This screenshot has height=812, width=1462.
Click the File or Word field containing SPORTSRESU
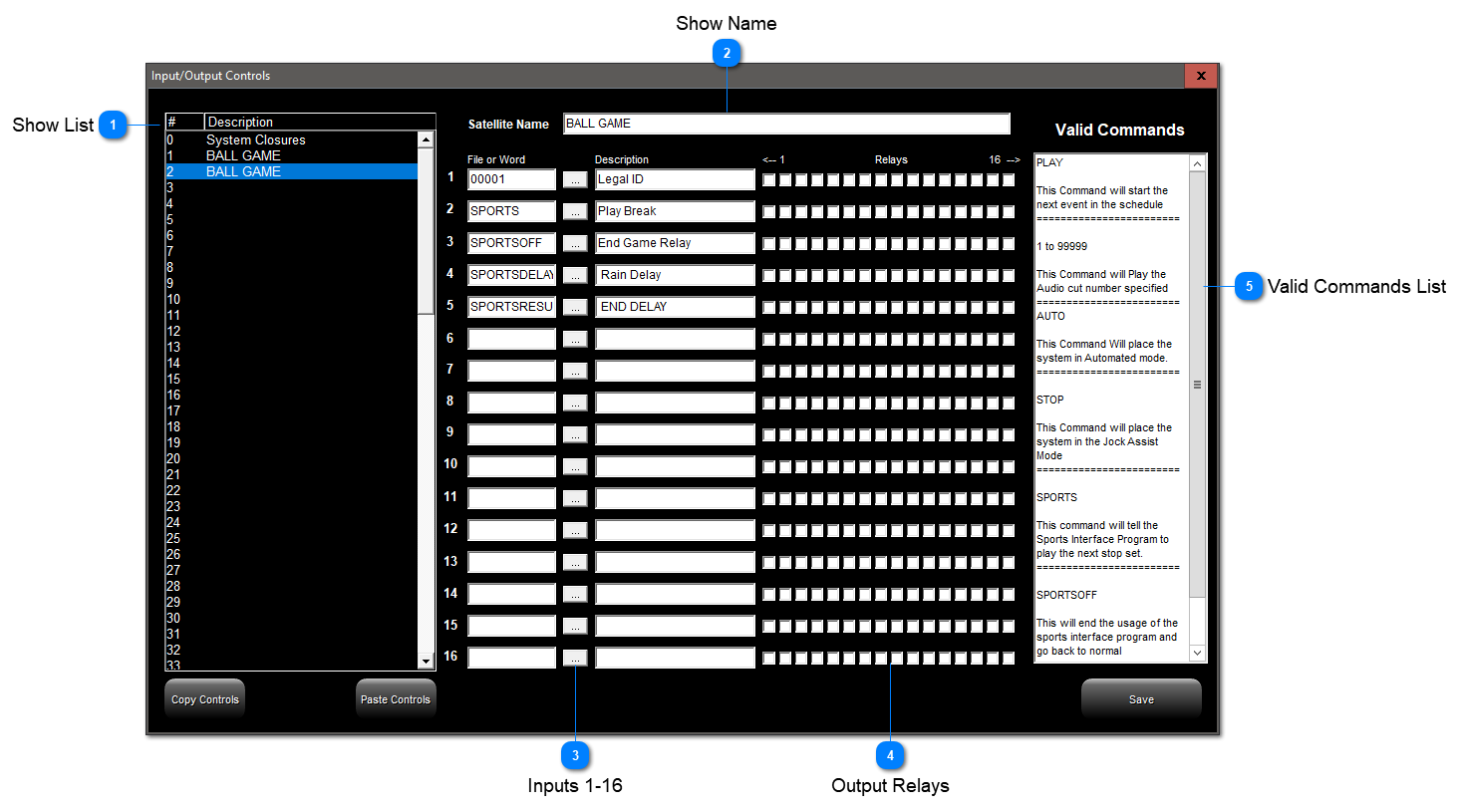511,307
